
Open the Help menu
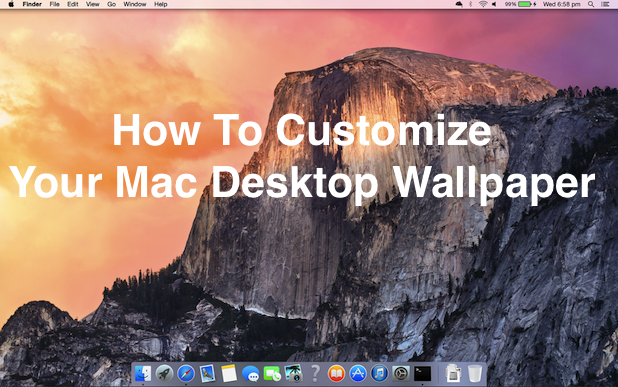(160, 4)
